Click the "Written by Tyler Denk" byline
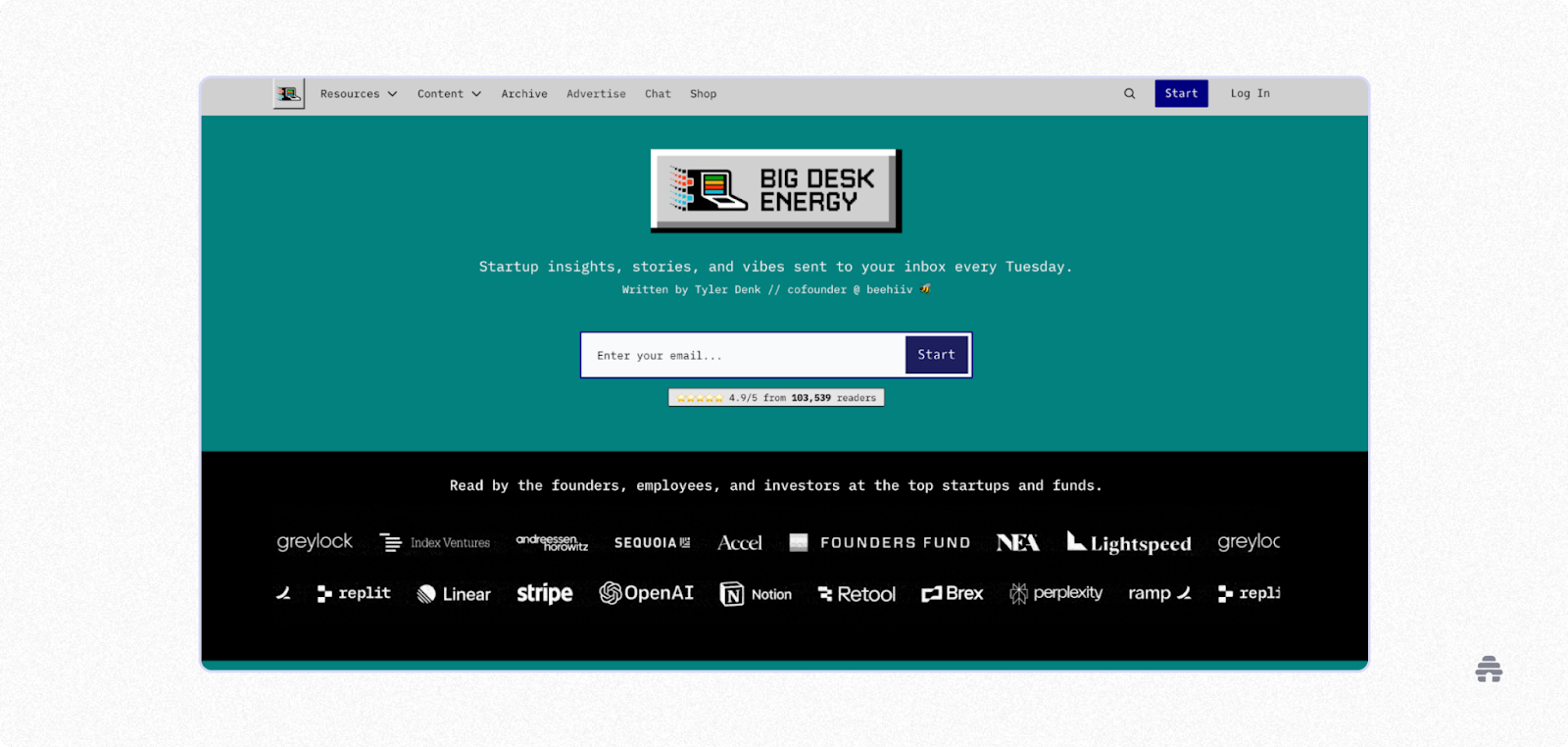This screenshot has width=1568, height=747. [776, 289]
